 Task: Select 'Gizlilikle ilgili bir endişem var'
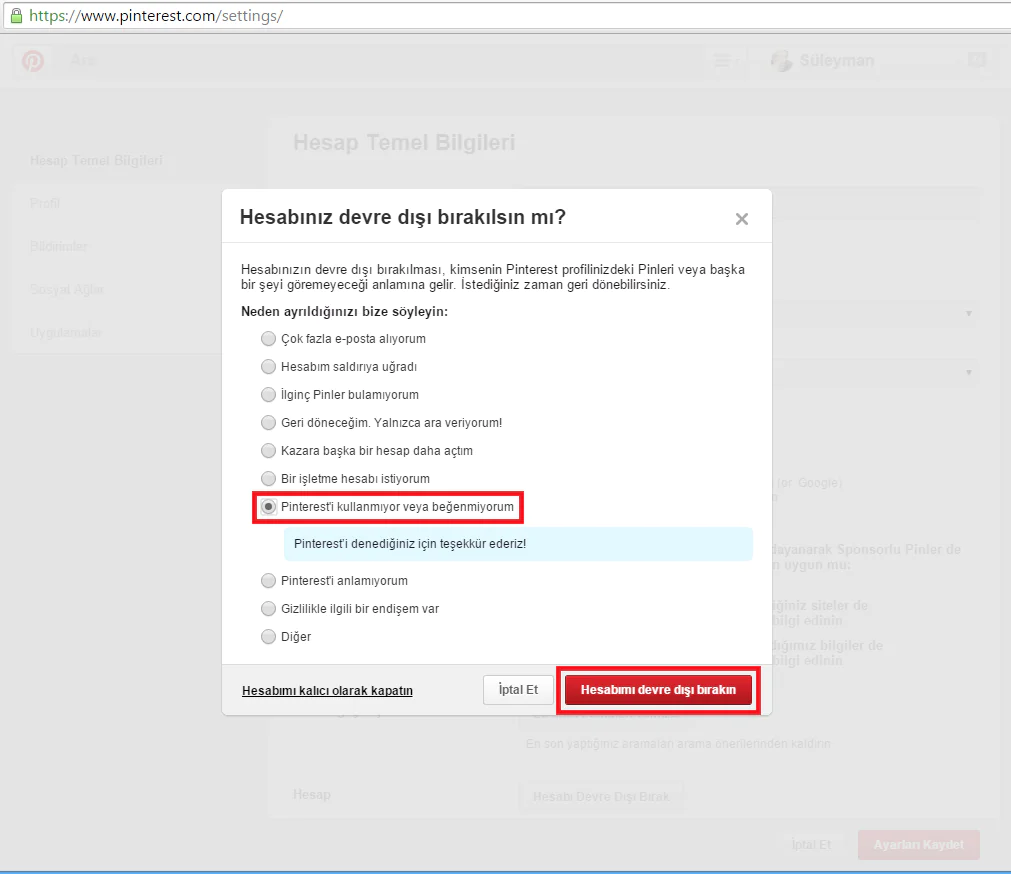268,608
